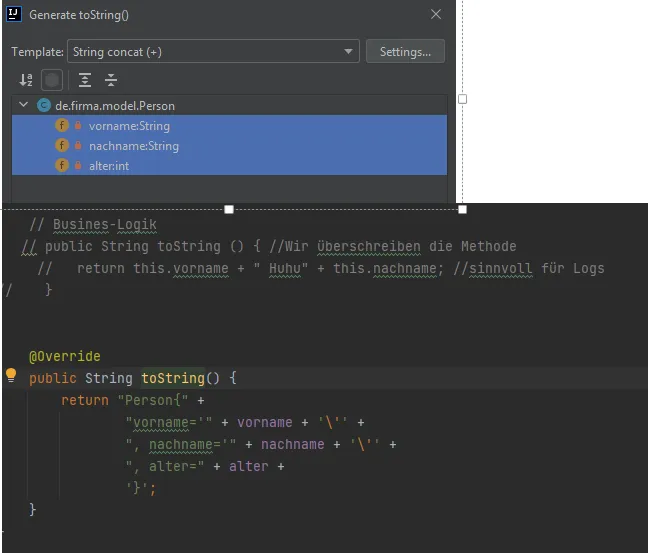Click the "vorname='" string literal
The image size is (648, 553).
tap(169, 422)
